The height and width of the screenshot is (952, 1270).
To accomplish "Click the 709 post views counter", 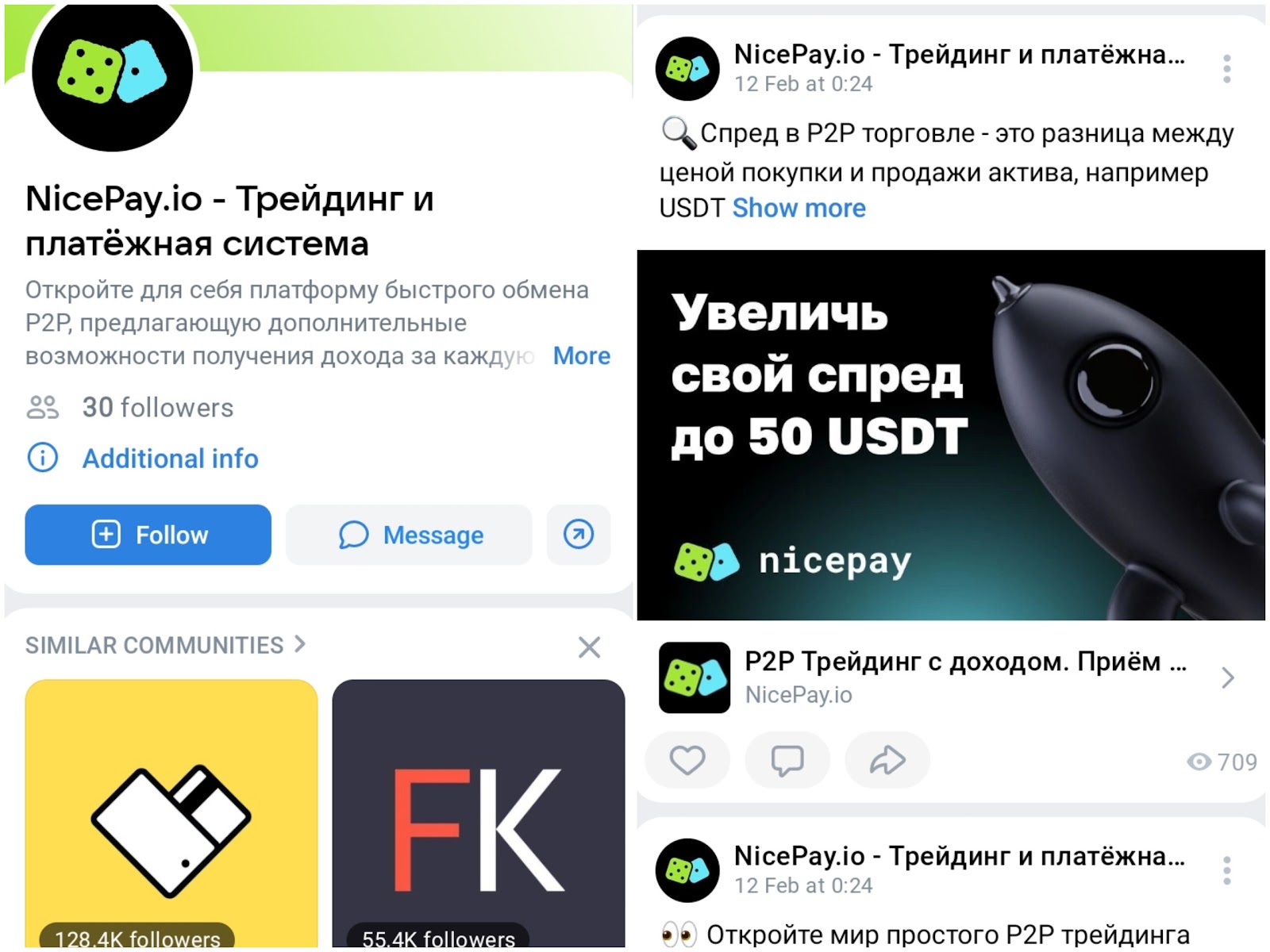I will click(1222, 762).
